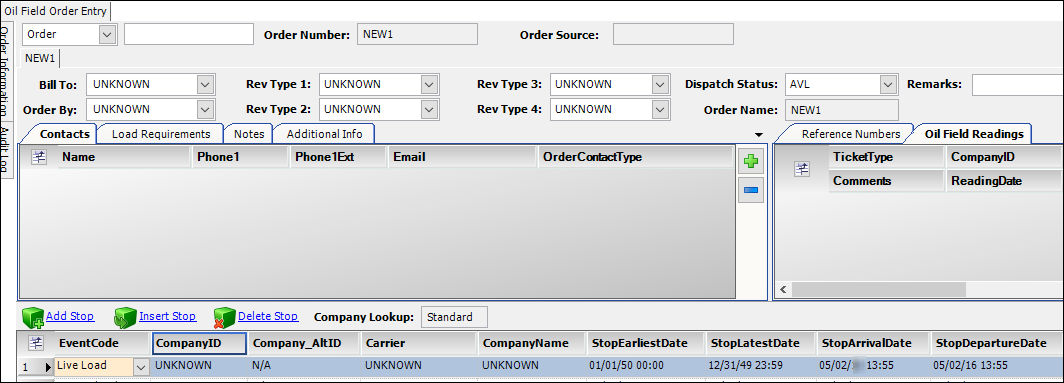Click the Order Name field
This screenshot has height=383, width=1064.
(842, 109)
